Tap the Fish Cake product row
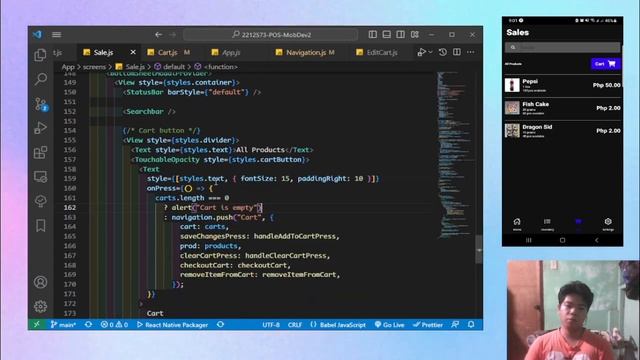Screen dimensions: 640x360 562,108
